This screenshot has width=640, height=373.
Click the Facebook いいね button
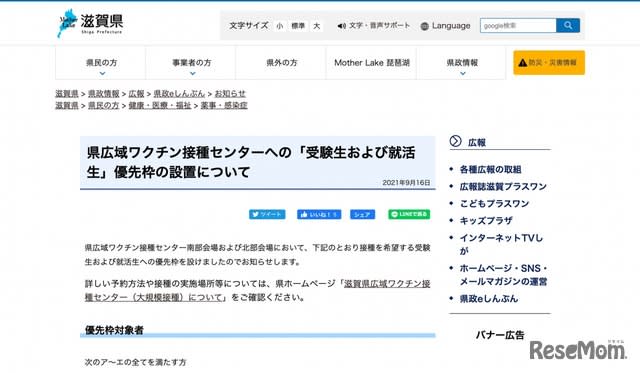319,214
